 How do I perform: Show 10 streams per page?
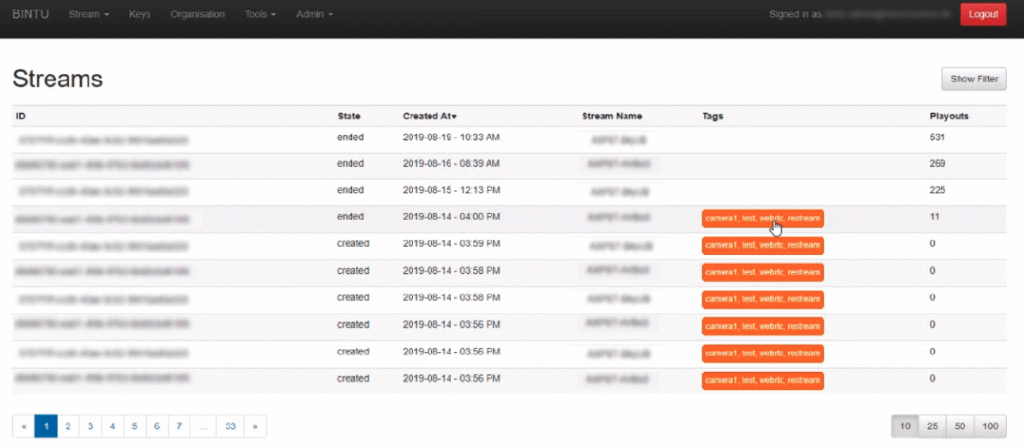(x=904, y=426)
